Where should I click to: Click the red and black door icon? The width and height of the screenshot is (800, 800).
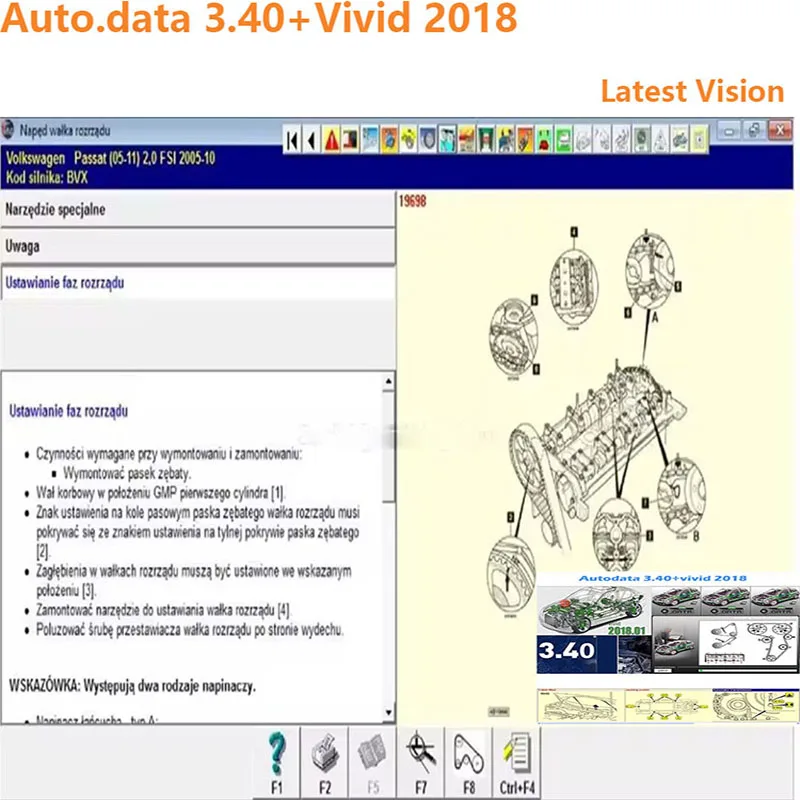click(351, 140)
